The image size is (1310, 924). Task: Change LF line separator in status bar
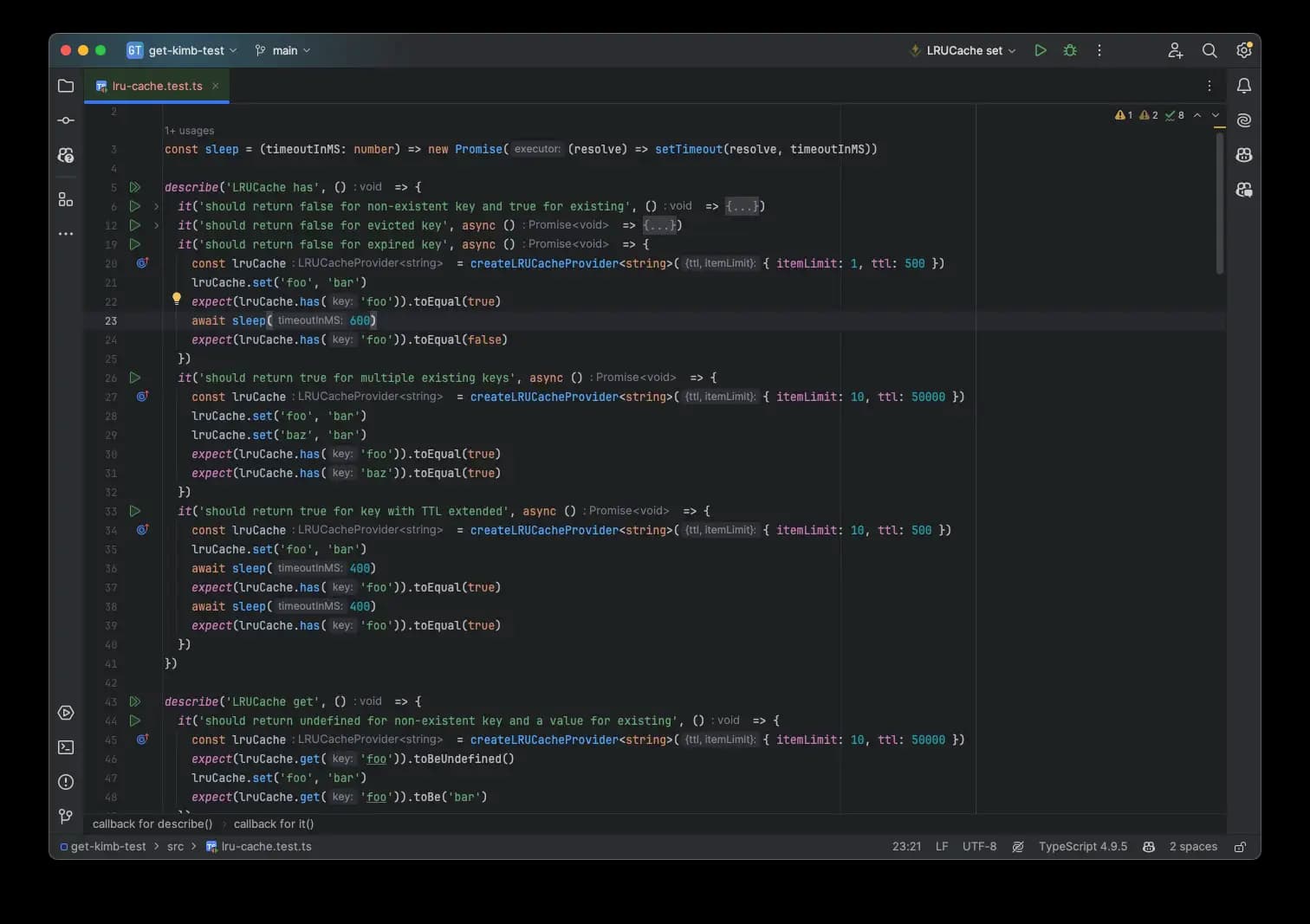click(942, 847)
